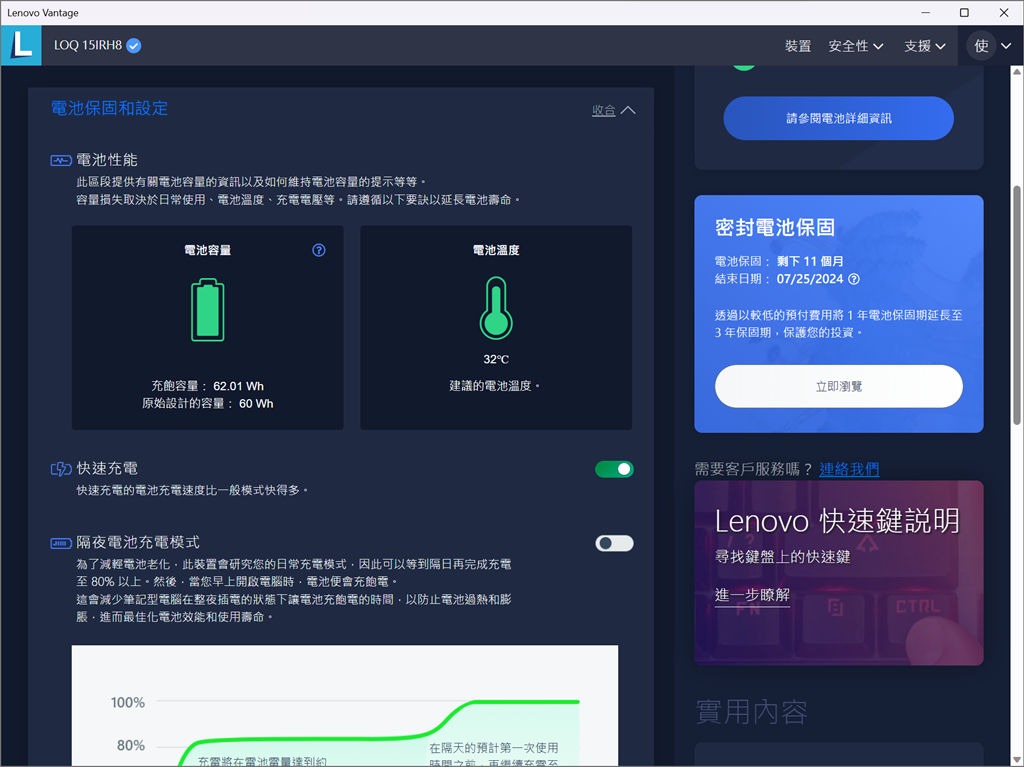
Task: Click the green battery capacity icon
Action: tap(208, 310)
